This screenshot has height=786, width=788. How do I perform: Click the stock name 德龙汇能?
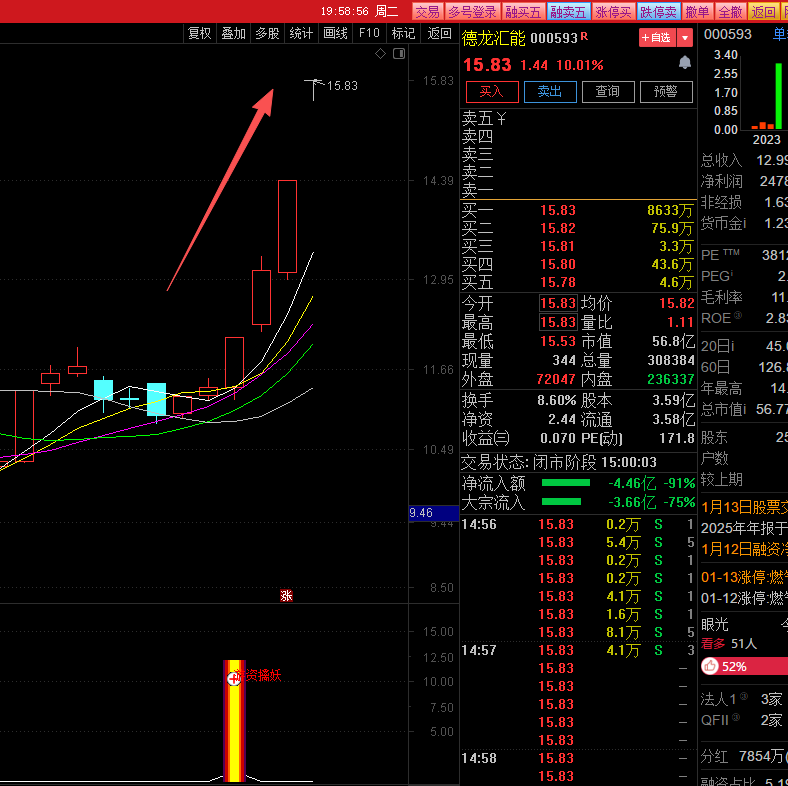[x=494, y=38]
